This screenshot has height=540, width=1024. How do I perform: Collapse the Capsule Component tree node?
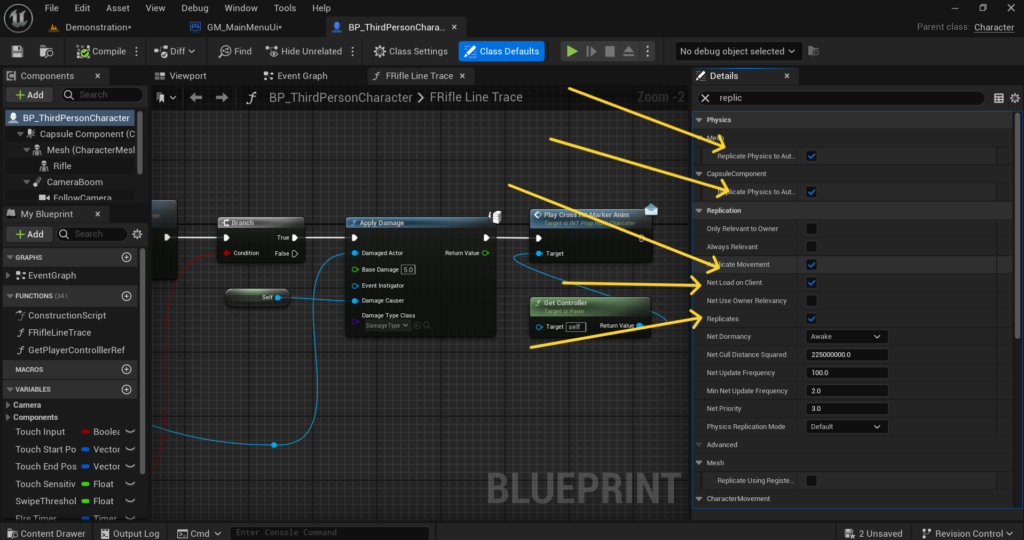(x=20, y=134)
